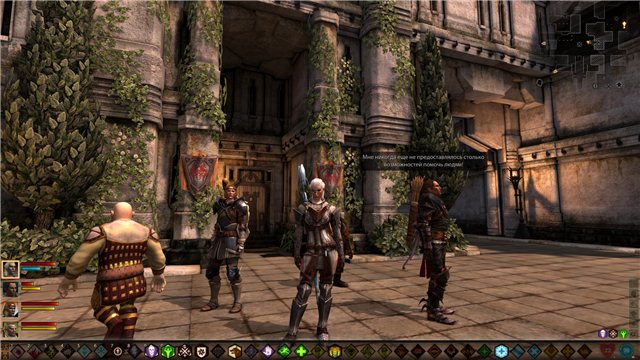Screen dimensions: 640x360
Task: Activate the purple skull ability on hotbar
Action: 151,351
